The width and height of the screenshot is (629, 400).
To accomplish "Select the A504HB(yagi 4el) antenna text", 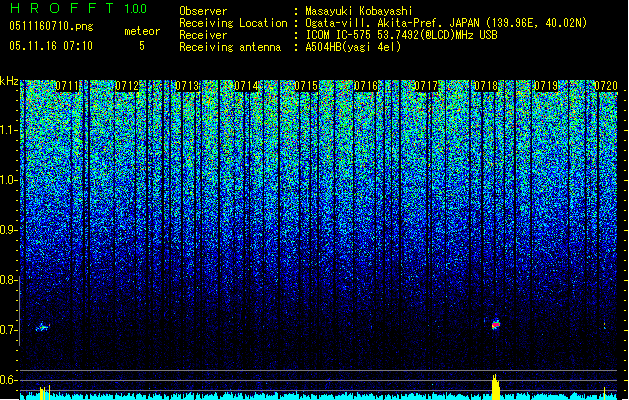I will [353, 47].
